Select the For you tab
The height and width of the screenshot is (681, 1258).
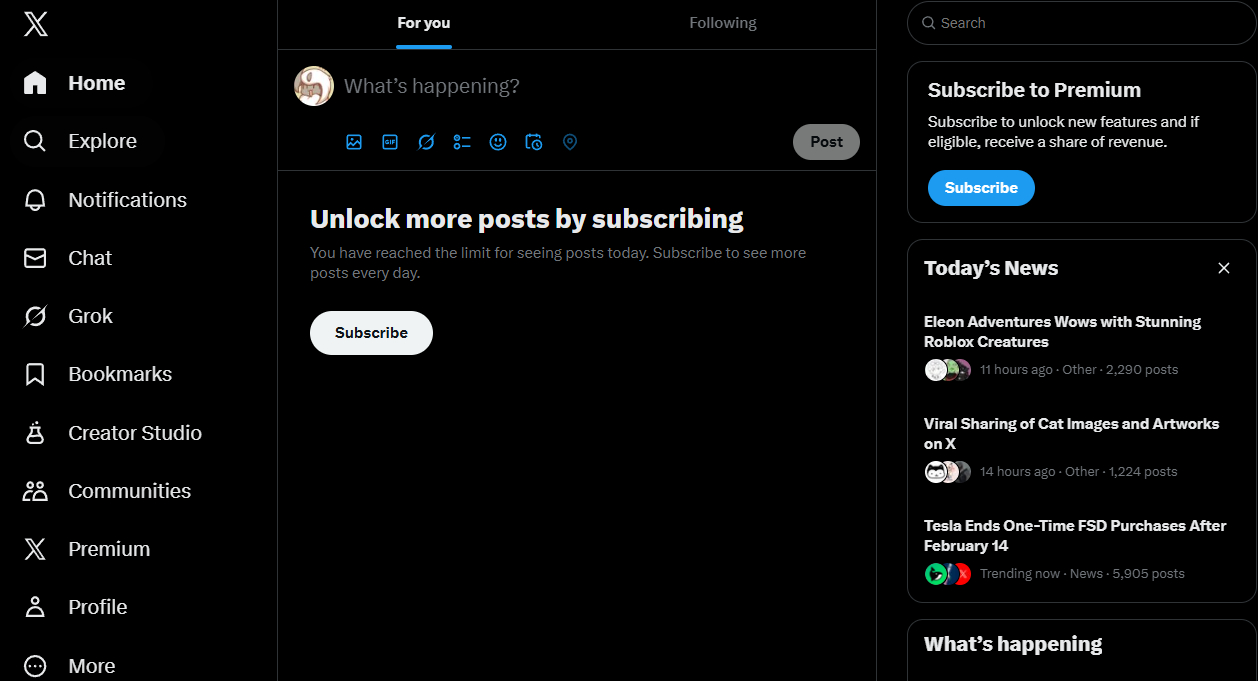[x=424, y=23]
